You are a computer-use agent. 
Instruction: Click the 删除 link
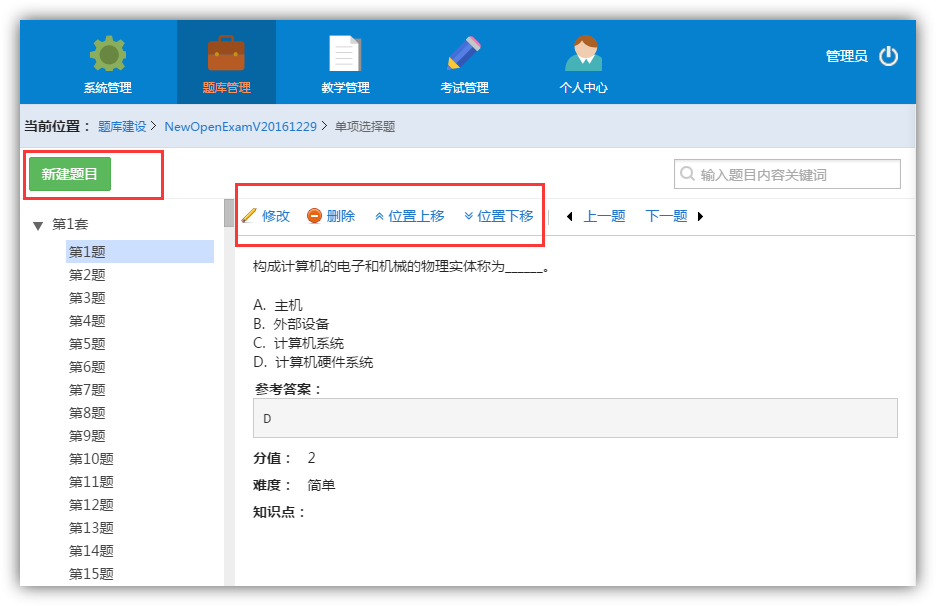(x=340, y=216)
